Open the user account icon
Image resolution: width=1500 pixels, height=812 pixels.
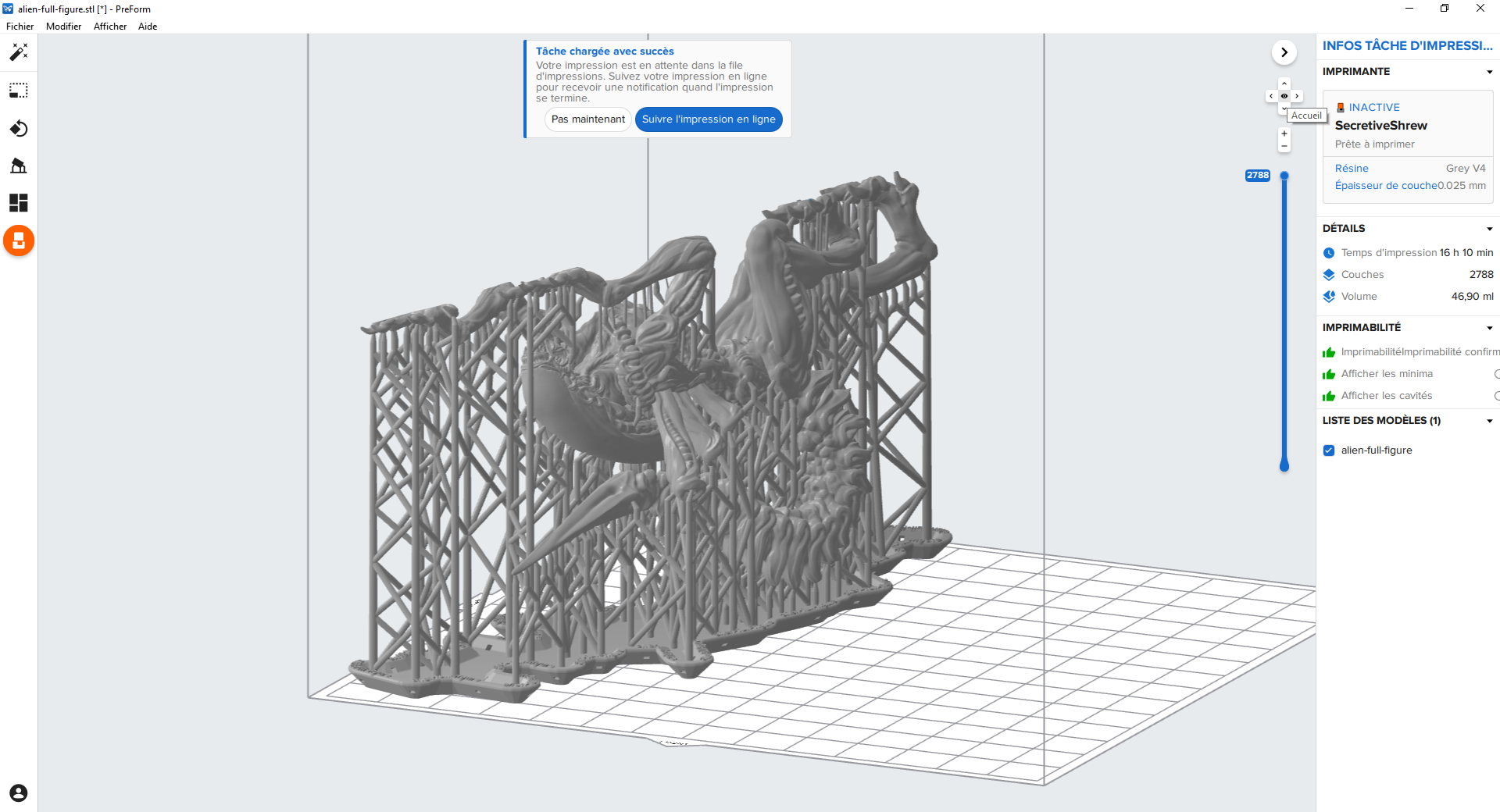click(19, 793)
